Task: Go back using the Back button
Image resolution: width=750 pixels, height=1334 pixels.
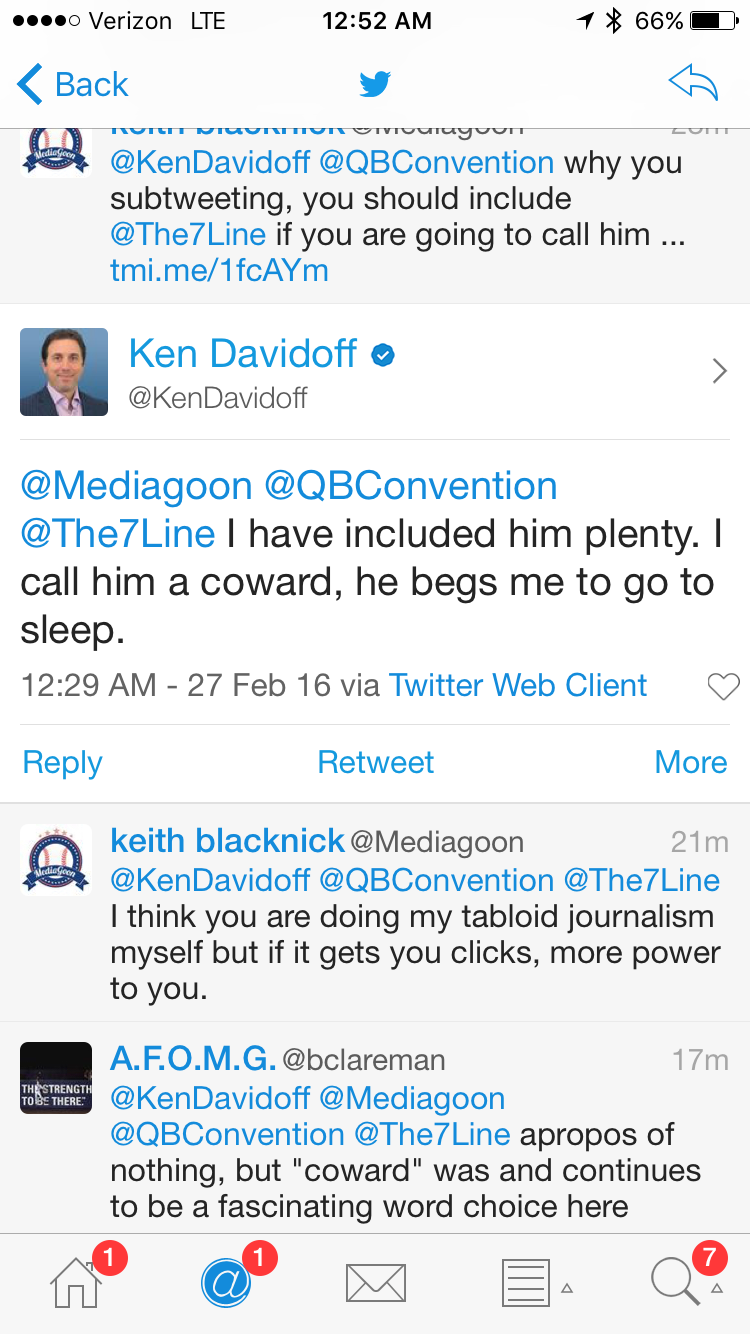Action: click(73, 85)
